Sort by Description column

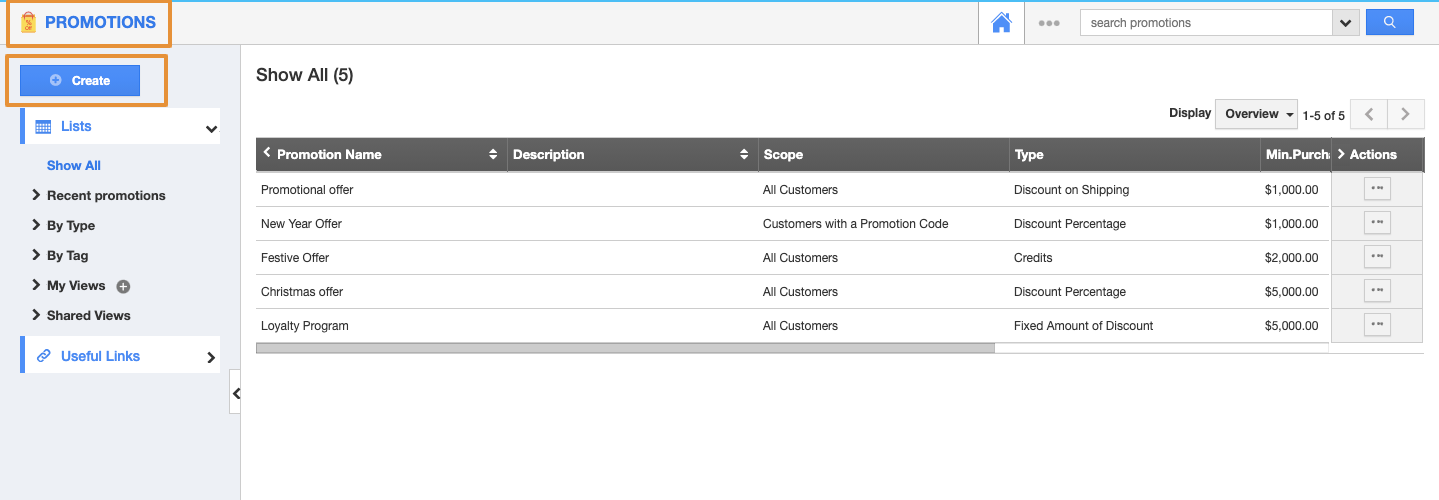(743, 154)
